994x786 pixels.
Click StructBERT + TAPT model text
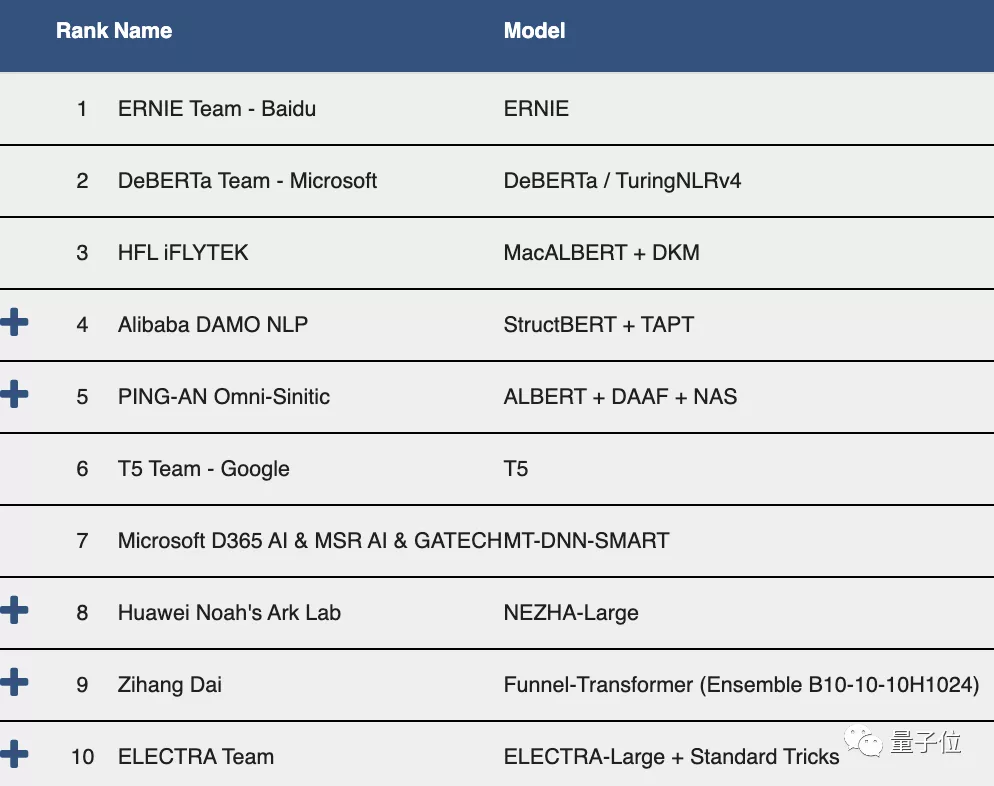coord(598,325)
